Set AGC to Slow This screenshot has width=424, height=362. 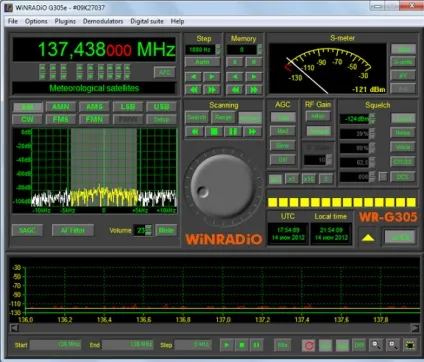(283, 146)
